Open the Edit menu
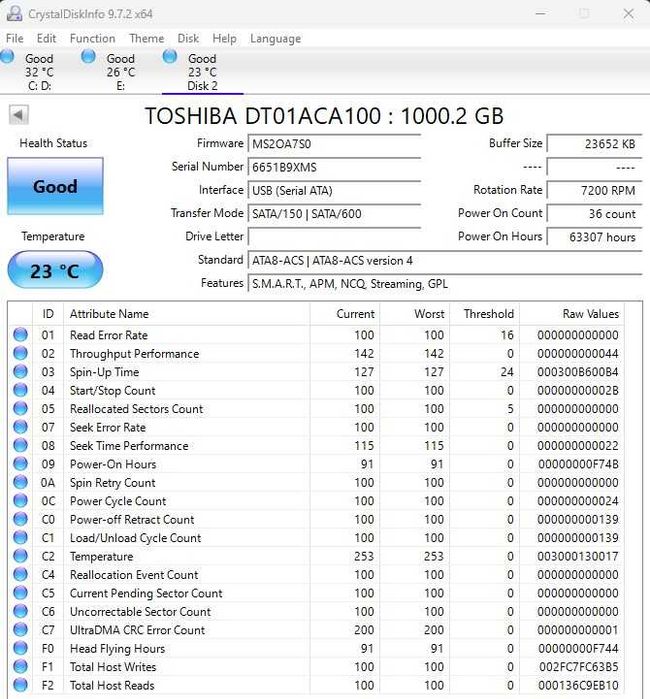The height and width of the screenshot is (699, 650). coord(46,38)
